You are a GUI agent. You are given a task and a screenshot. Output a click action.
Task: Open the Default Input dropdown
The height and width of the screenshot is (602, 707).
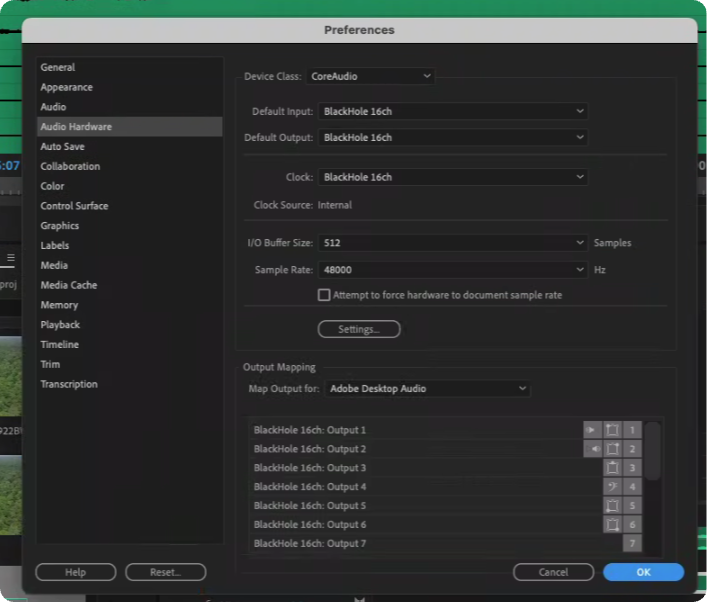453,111
